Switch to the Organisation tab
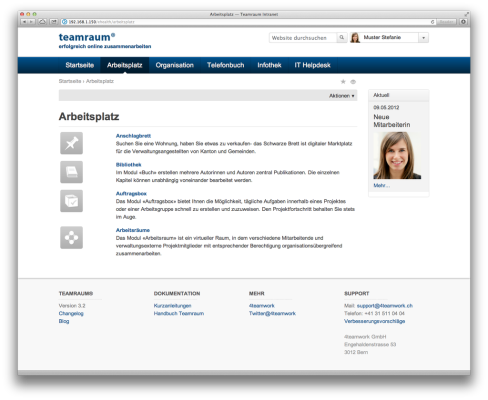This screenshot has width=488, height=400. click(175, 65)
